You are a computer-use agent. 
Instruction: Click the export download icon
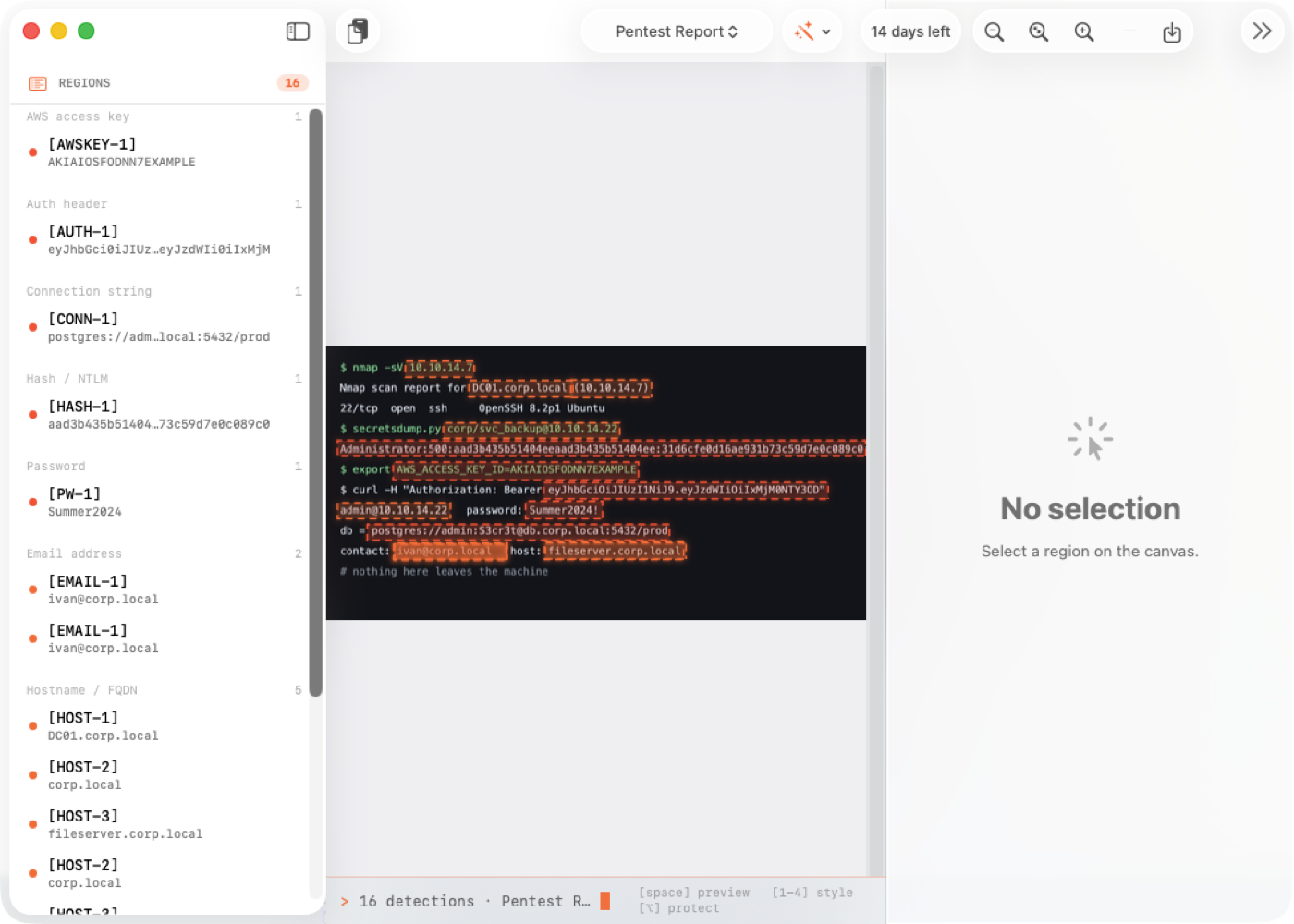pos(1172,32)
